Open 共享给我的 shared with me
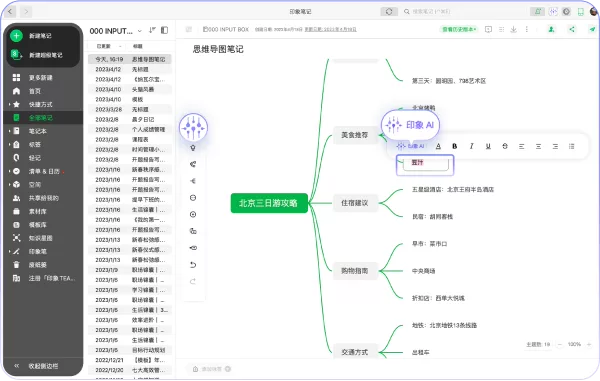 (x=44, y=198)
